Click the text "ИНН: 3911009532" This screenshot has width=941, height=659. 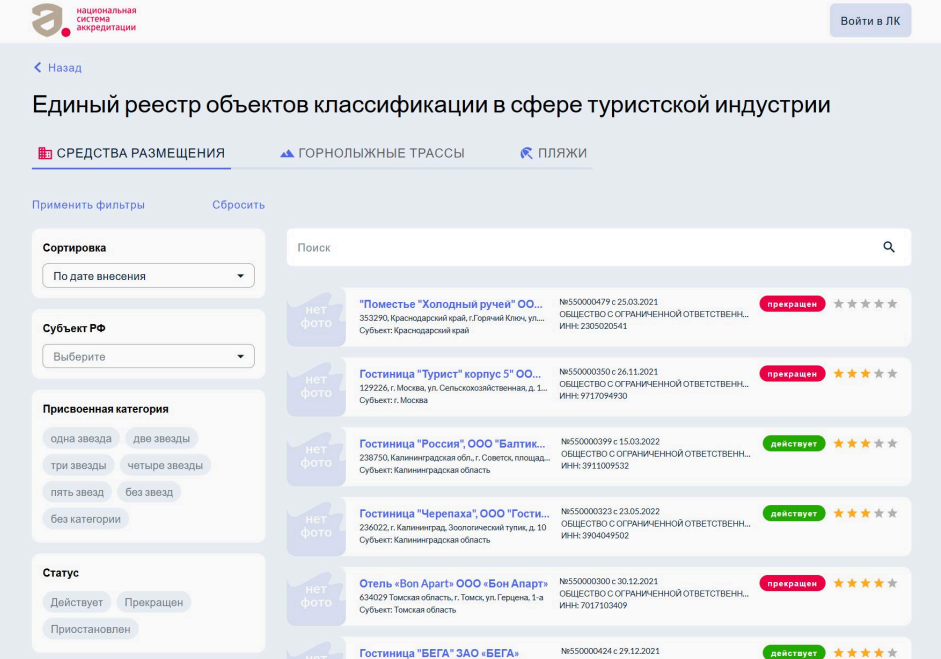click(x=595, y=465)
